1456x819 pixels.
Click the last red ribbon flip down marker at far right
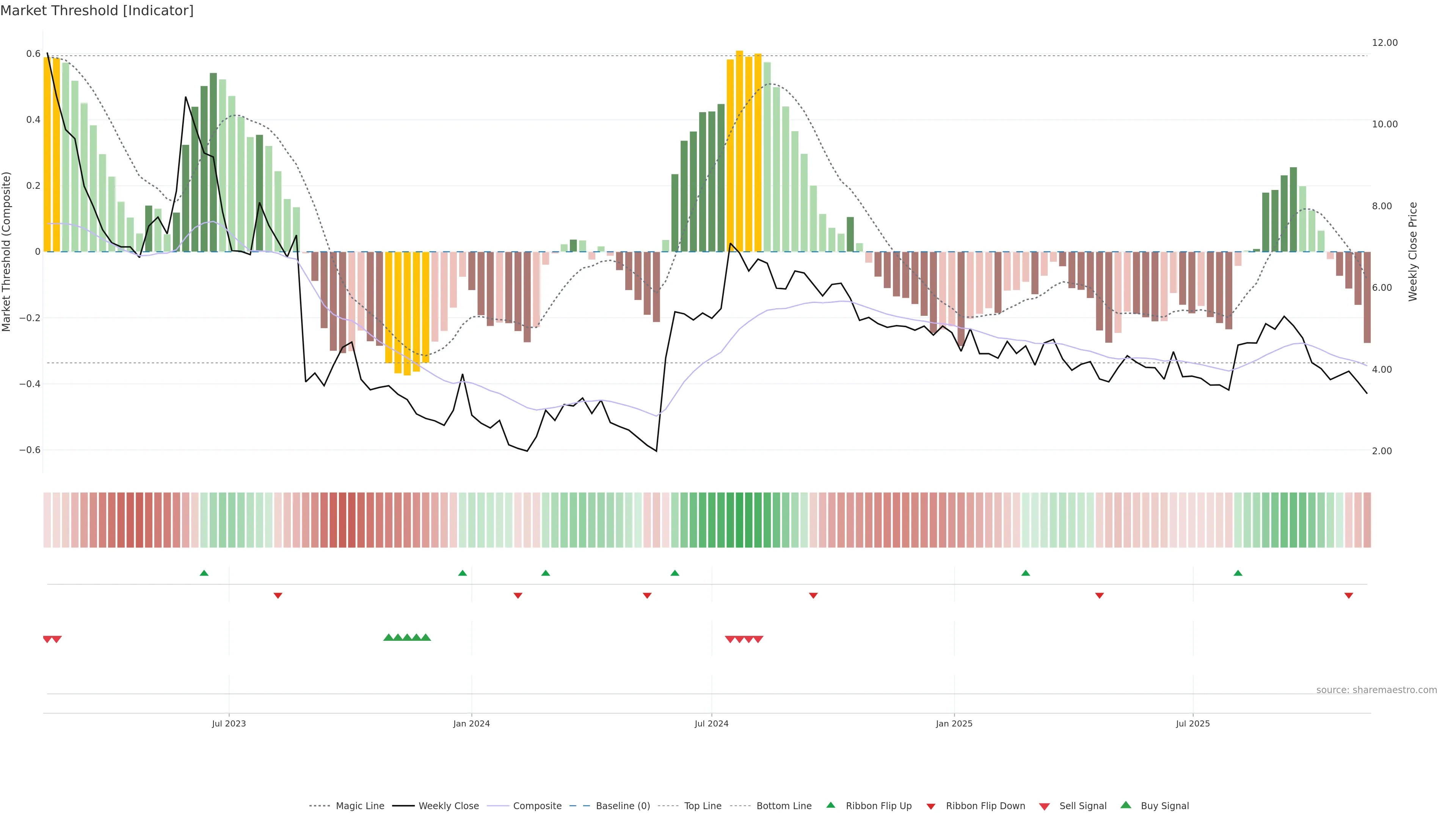(x=1349, y=596)
